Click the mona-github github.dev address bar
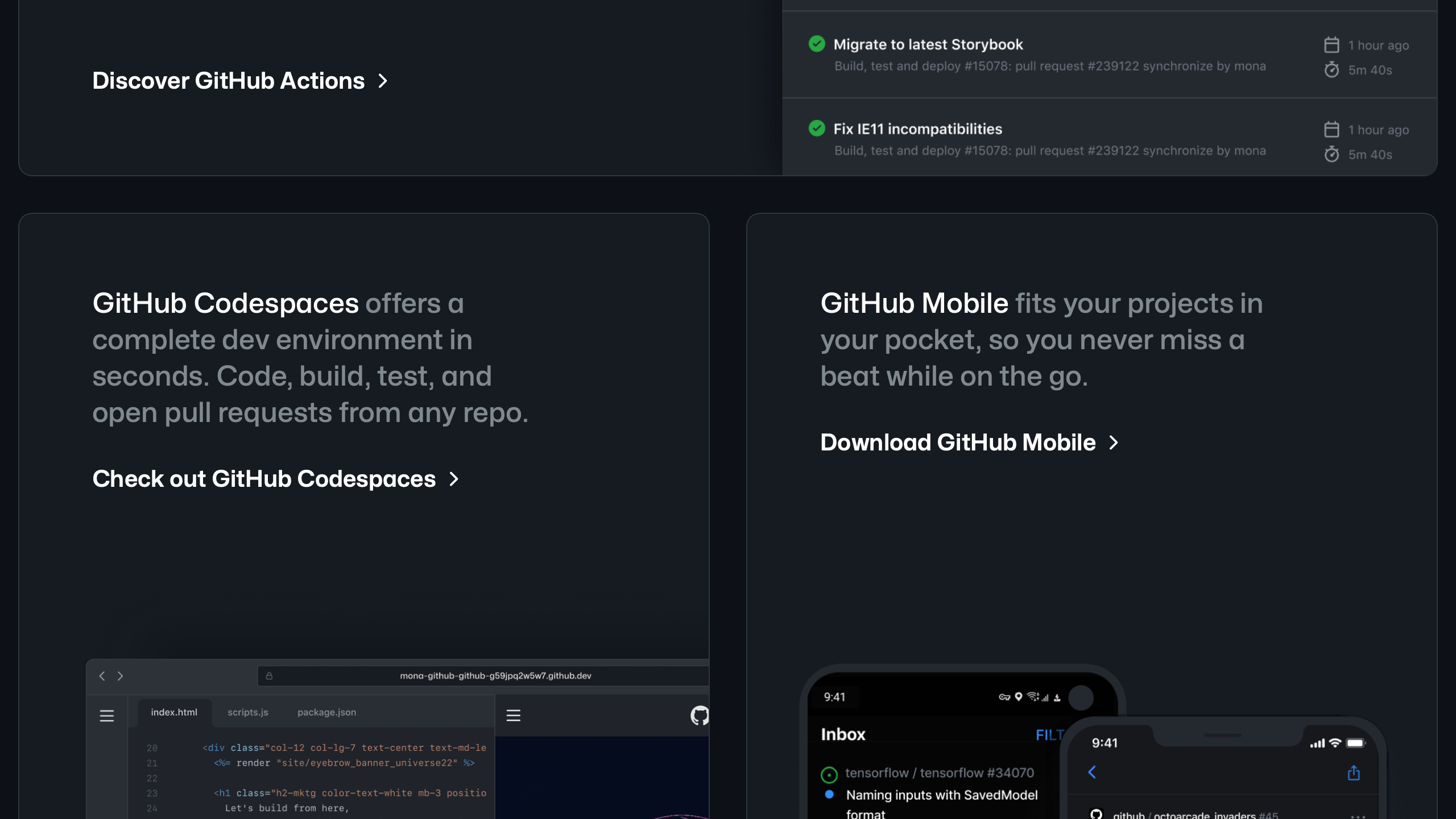Viewport: 1456px width, 819px height. point(483,676)
